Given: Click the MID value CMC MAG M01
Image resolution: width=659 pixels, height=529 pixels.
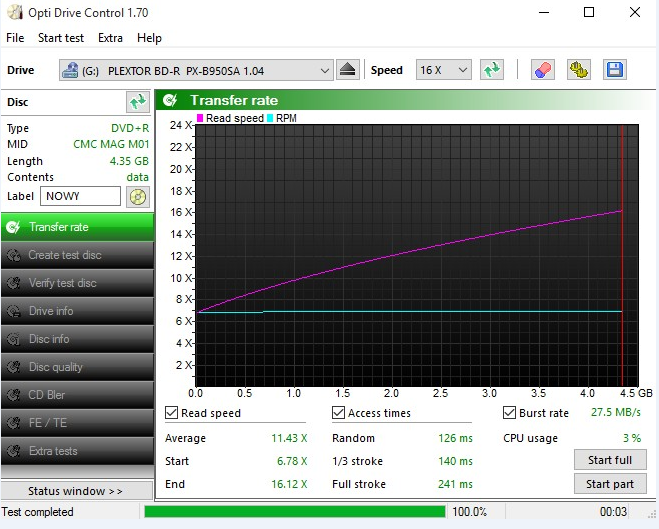Looking at the screenshot, I should point(111,144).
